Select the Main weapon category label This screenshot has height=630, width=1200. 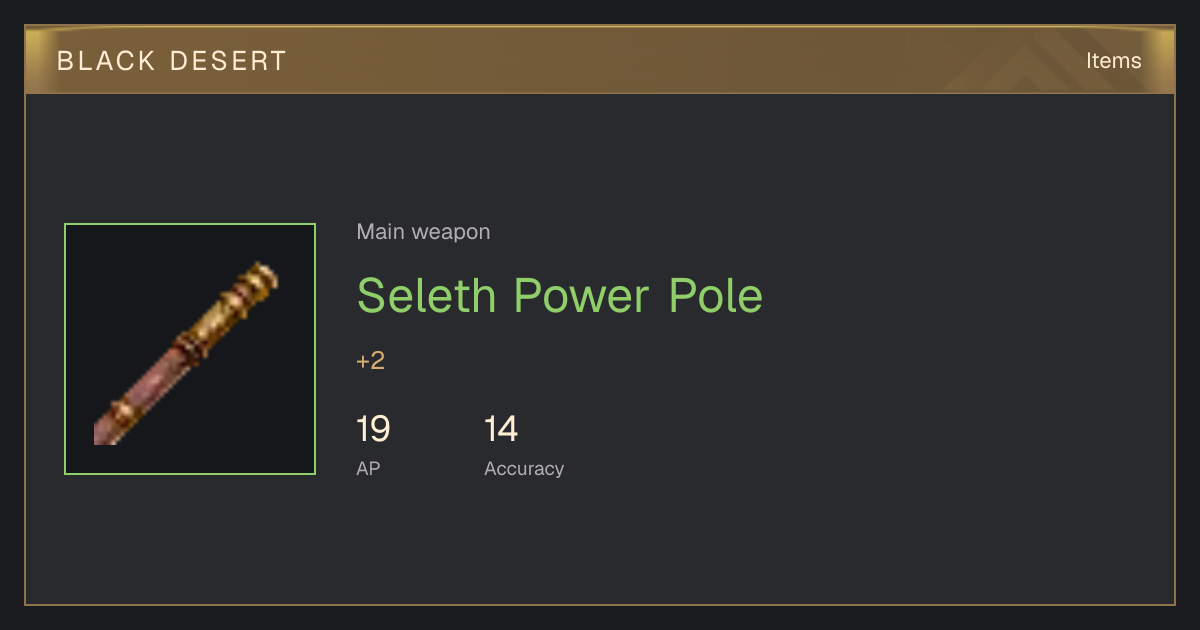click(x=423, y=232)
